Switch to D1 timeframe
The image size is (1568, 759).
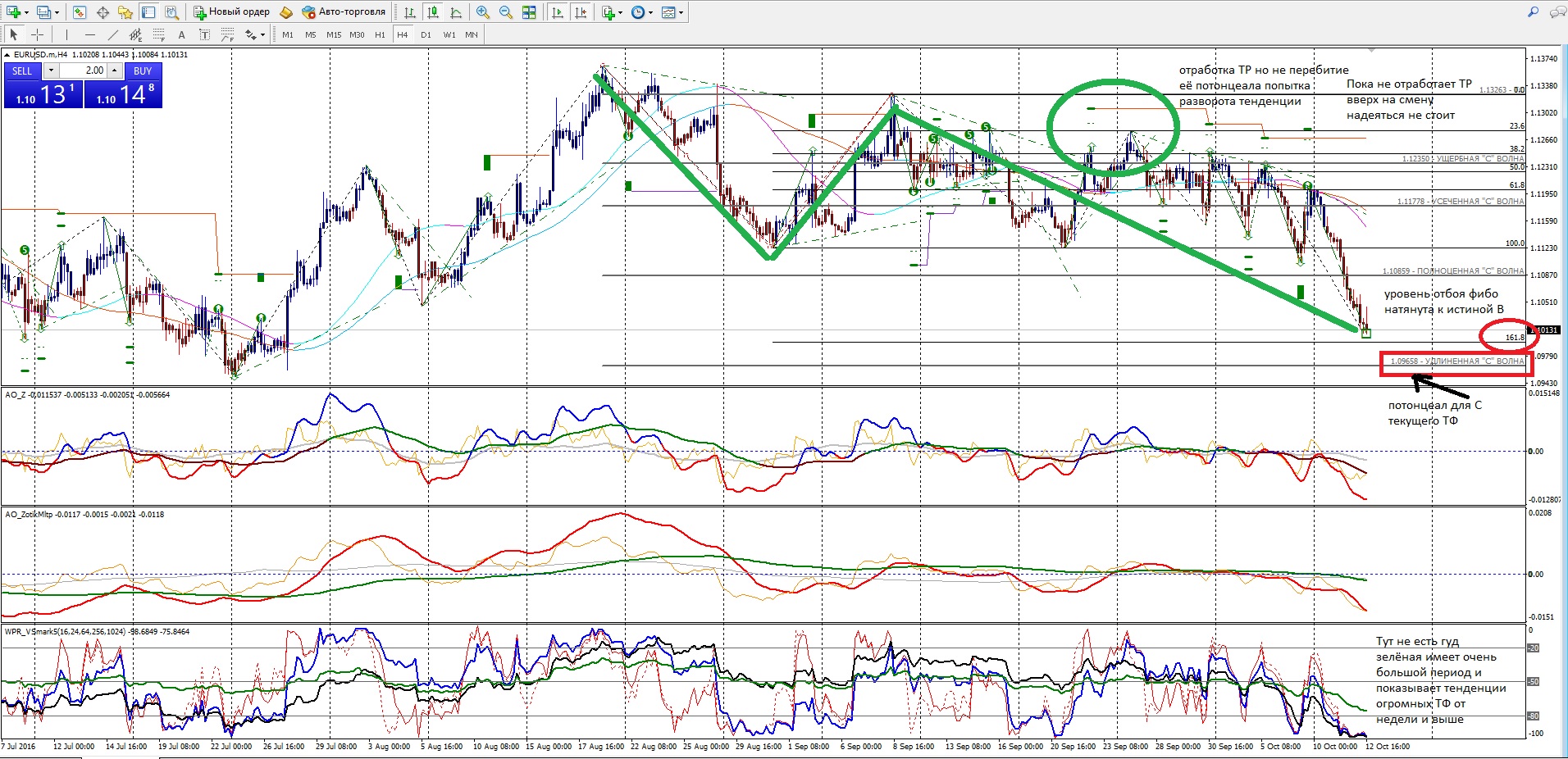[x=426, y=34]
